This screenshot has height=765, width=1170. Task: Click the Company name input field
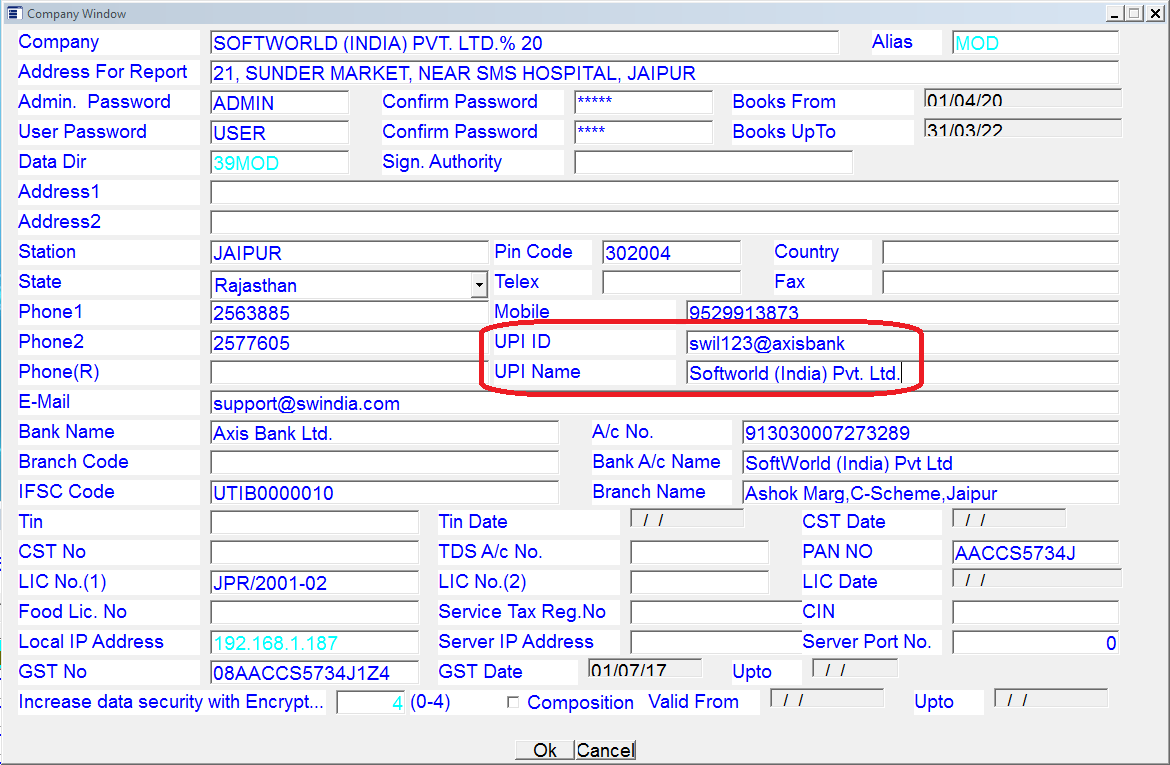(x=525, y=43)
